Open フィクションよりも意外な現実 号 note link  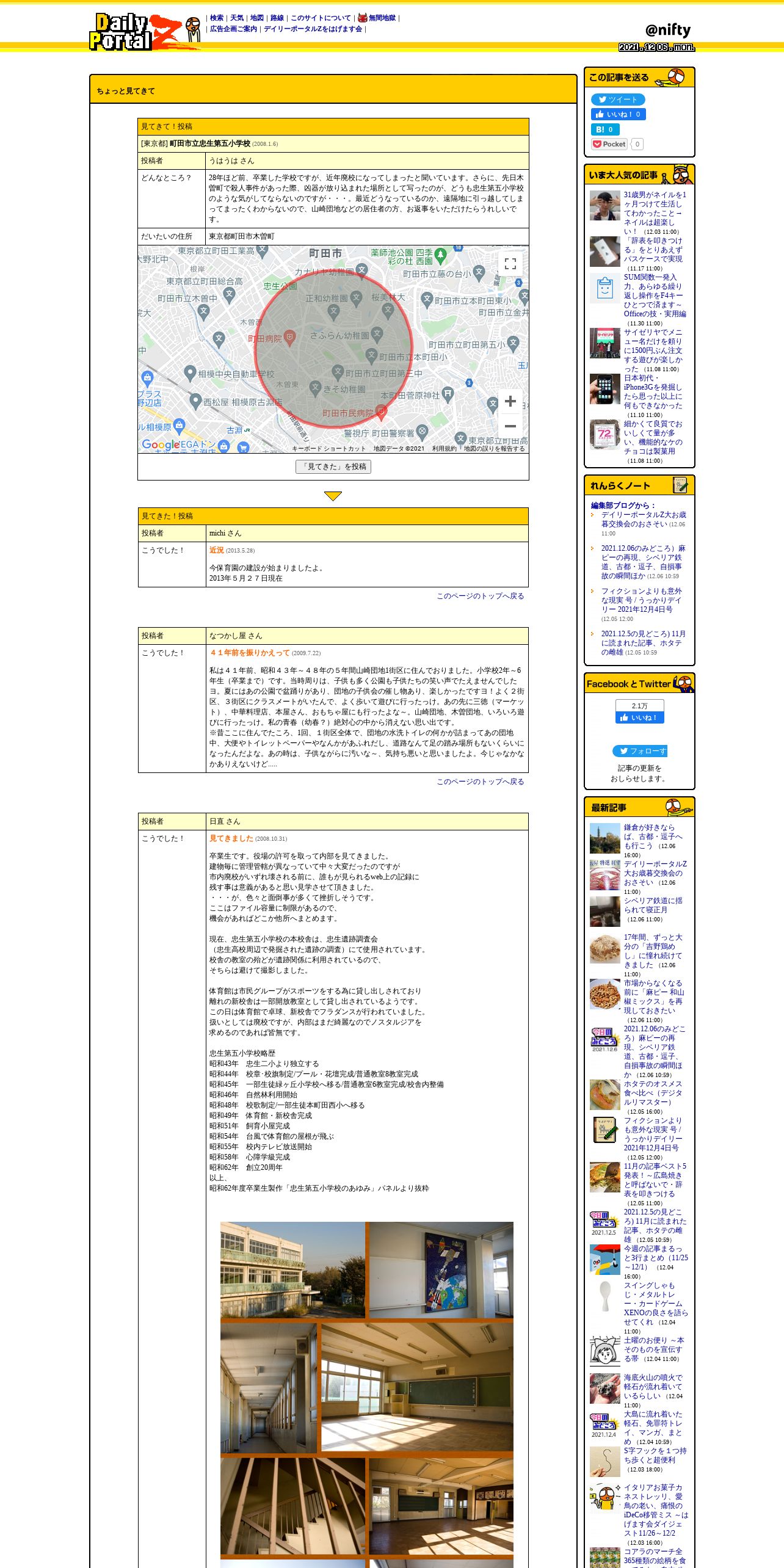[x=642, y=600]
